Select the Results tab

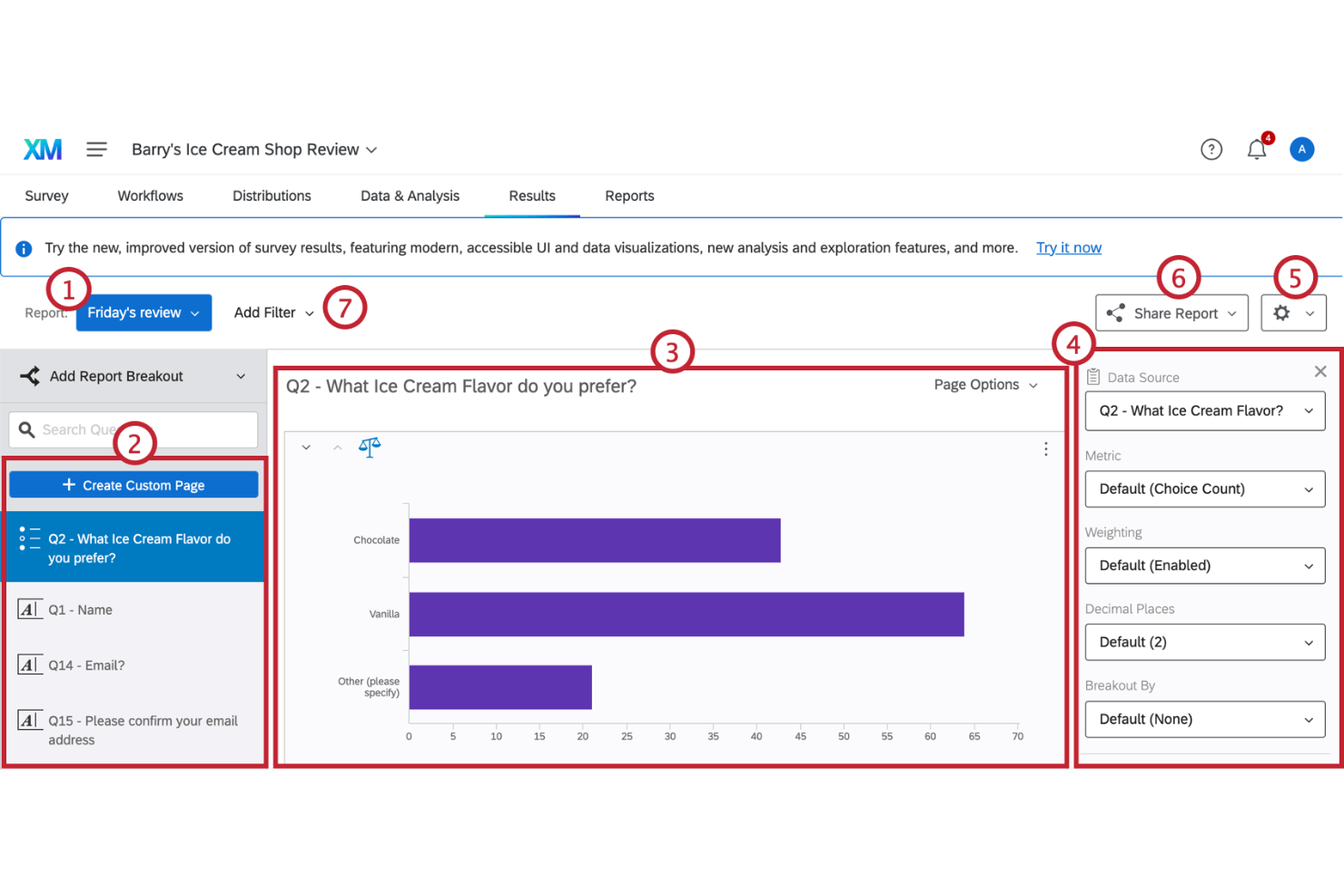tap(532, 196)
